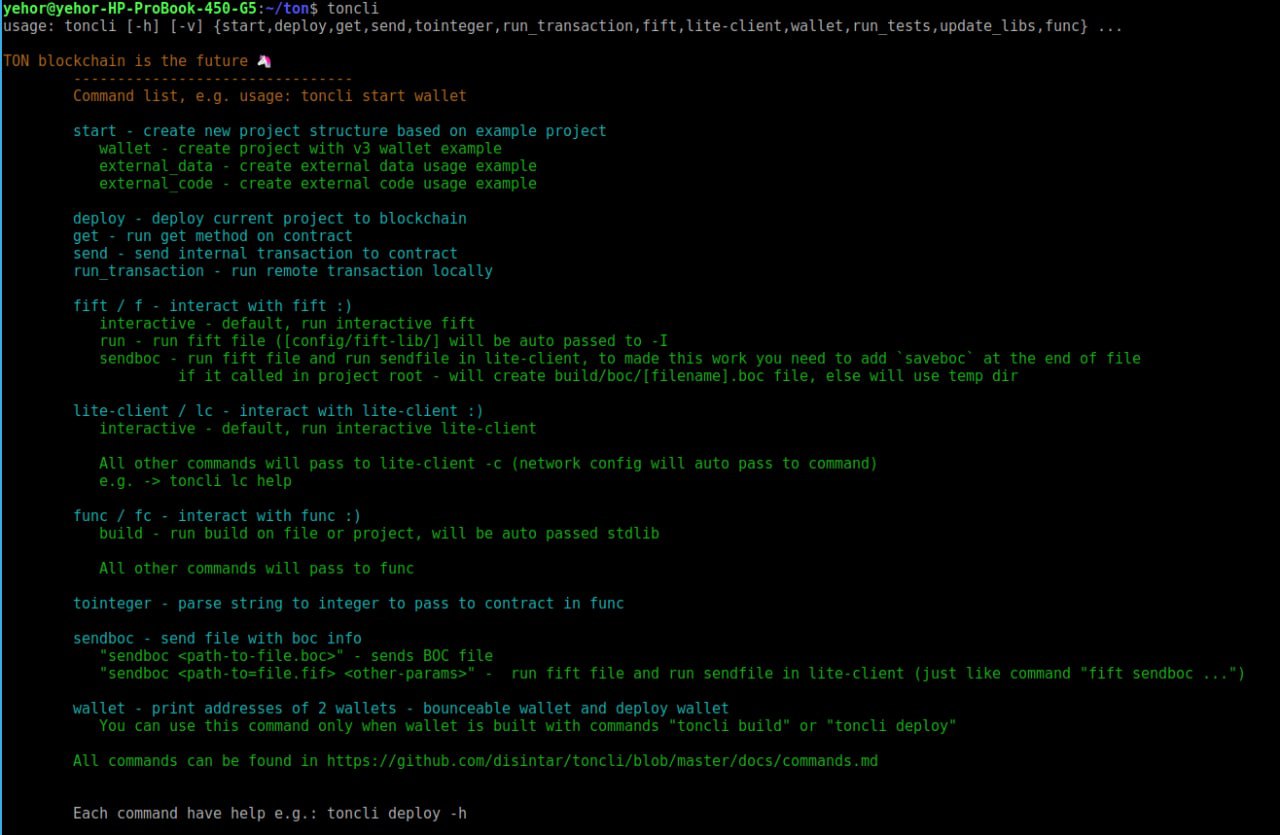Click the line ending with 'will pass to func'
Screen dimensions: 1280x835
pyautogui.click(x=256, y=568)
